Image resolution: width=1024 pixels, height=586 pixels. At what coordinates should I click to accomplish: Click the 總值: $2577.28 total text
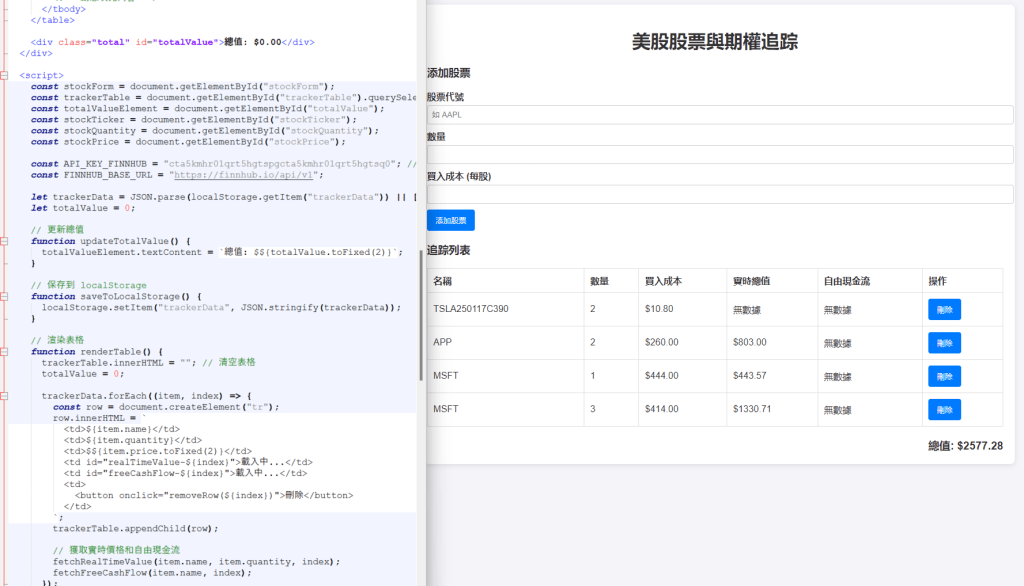[964, 446]
